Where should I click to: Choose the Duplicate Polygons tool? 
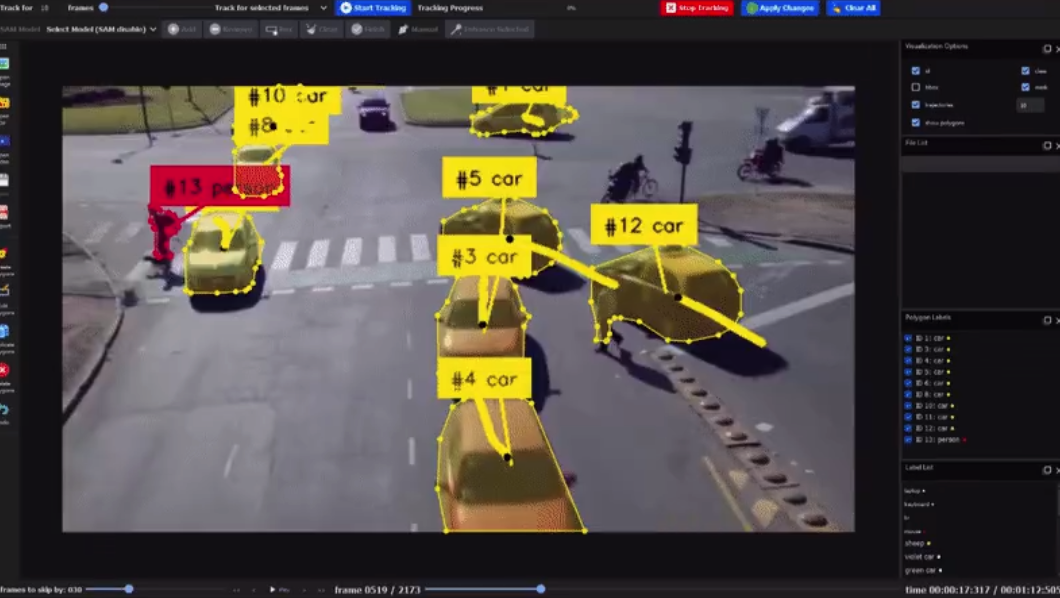(4, 331)
